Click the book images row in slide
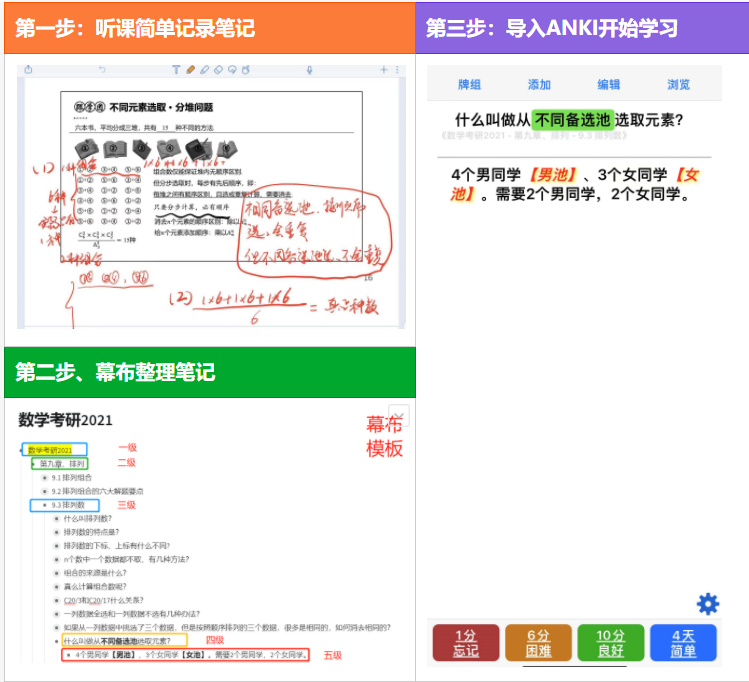 (156, 149)
